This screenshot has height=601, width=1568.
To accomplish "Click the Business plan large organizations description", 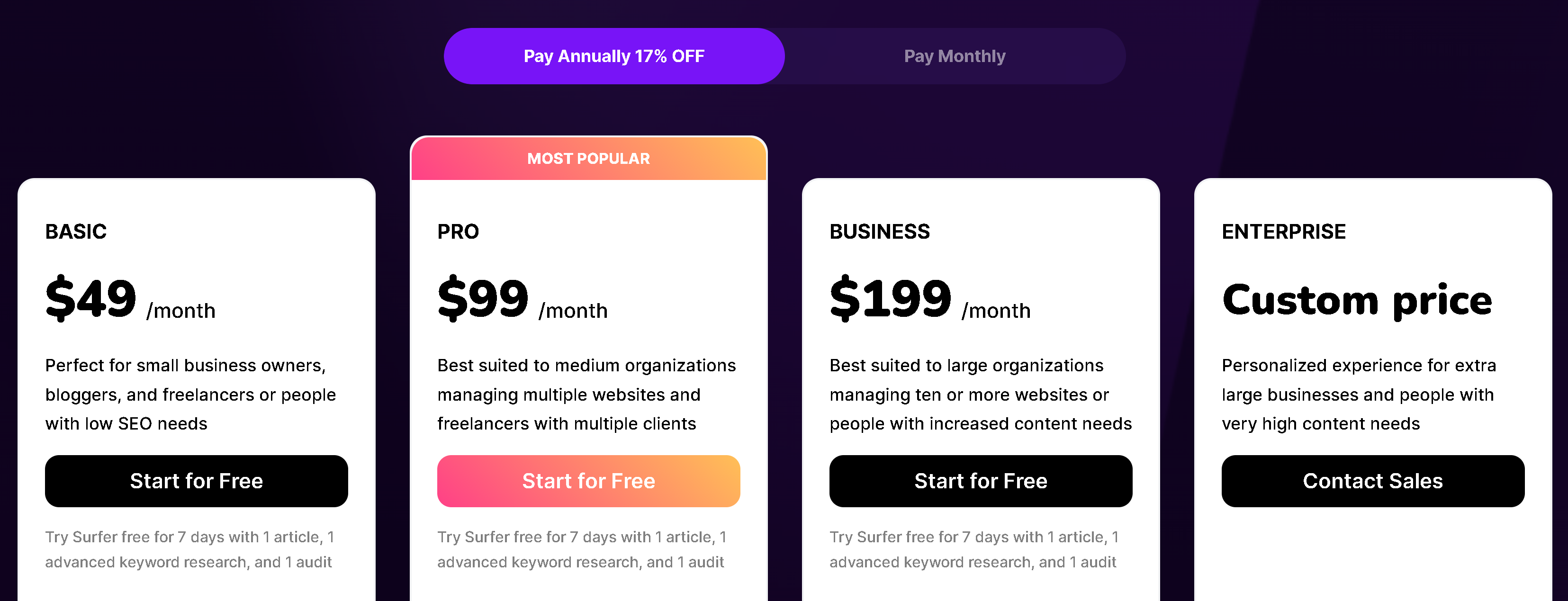I will [981, 394].
